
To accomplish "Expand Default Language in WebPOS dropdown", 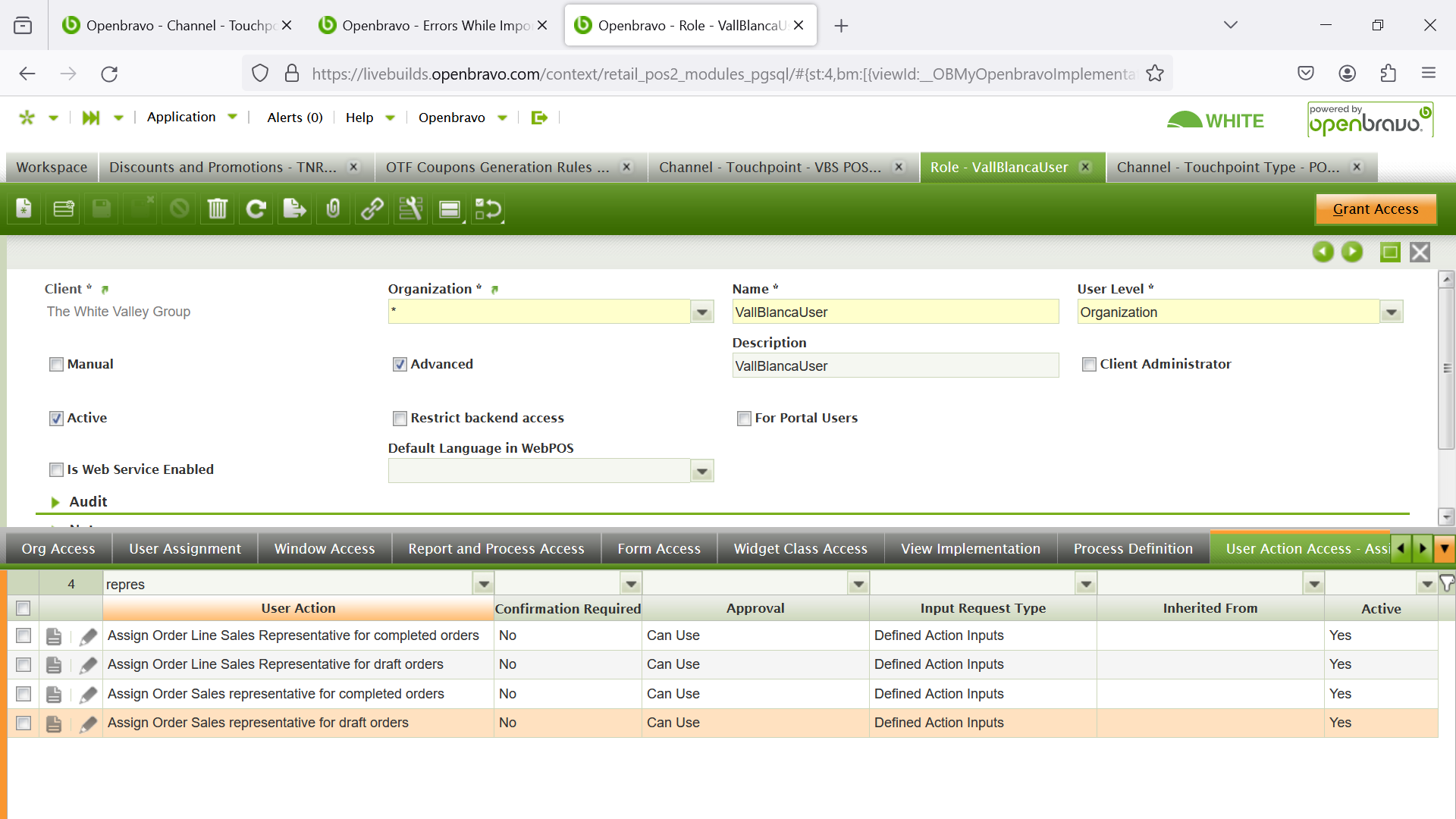I will point(702,471).
